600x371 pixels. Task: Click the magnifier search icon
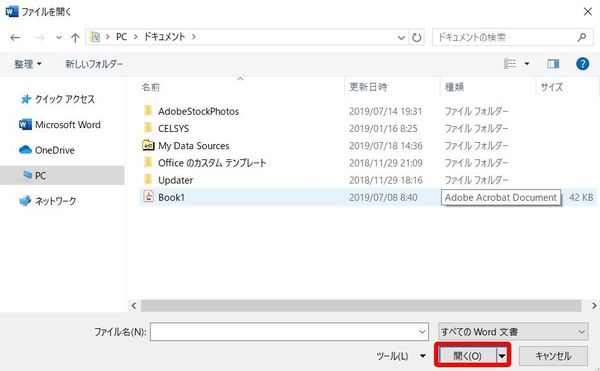(x=582, y=37)
